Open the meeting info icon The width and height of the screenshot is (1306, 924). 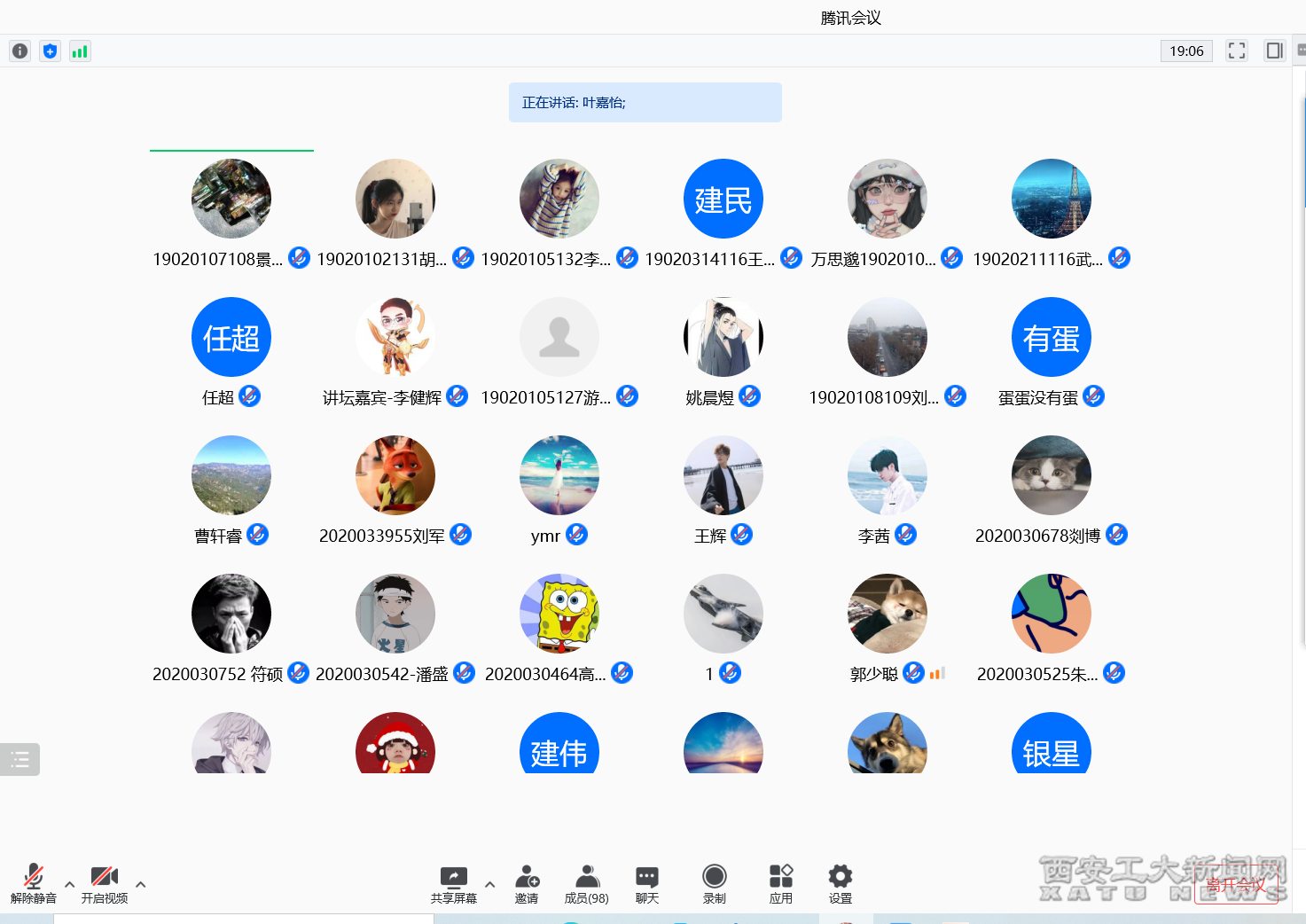[x=20, y=51]
